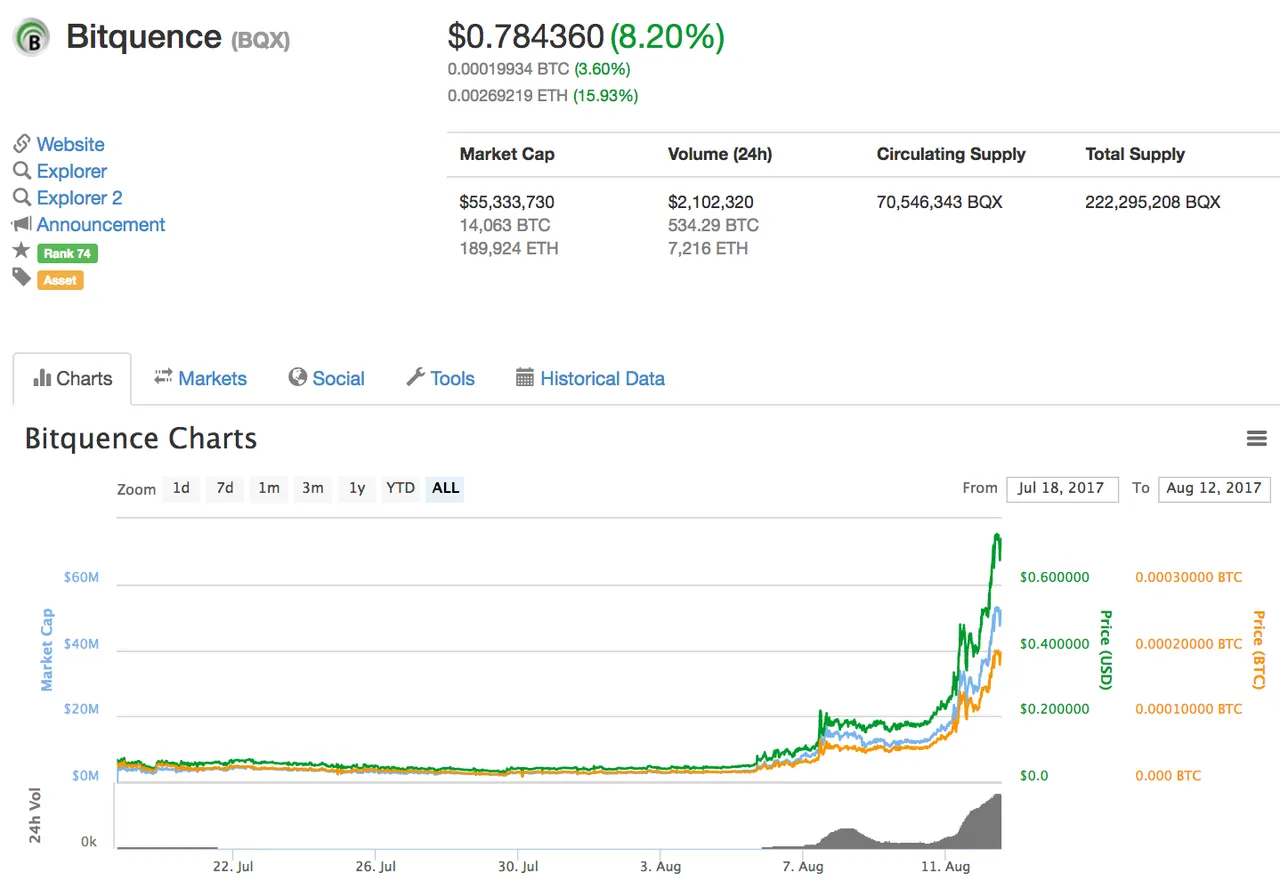Click the star icon next to Rank 74
The image size is (1280, 879).
tap(21, 251)
